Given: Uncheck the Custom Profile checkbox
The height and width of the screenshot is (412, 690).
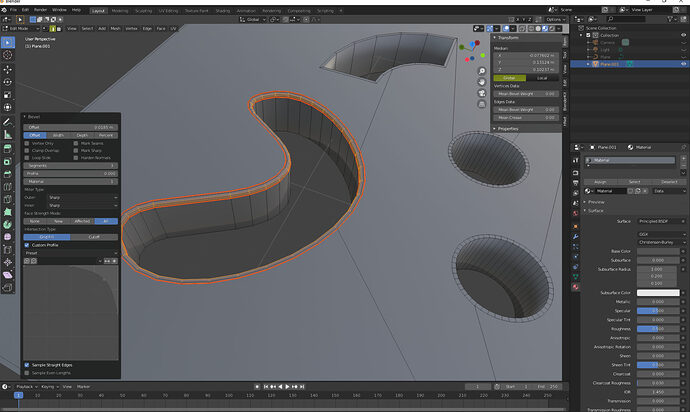Looking at the screenshot, I should coord(27,245).
